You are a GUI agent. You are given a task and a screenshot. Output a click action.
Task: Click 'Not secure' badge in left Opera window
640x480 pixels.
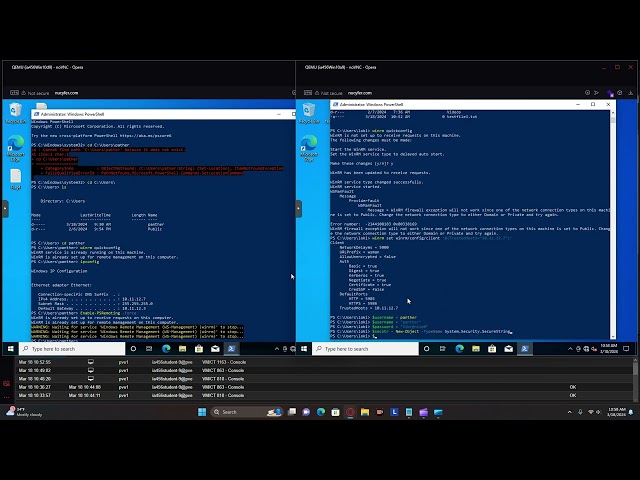pyautogui.click(x=35, y=93)
